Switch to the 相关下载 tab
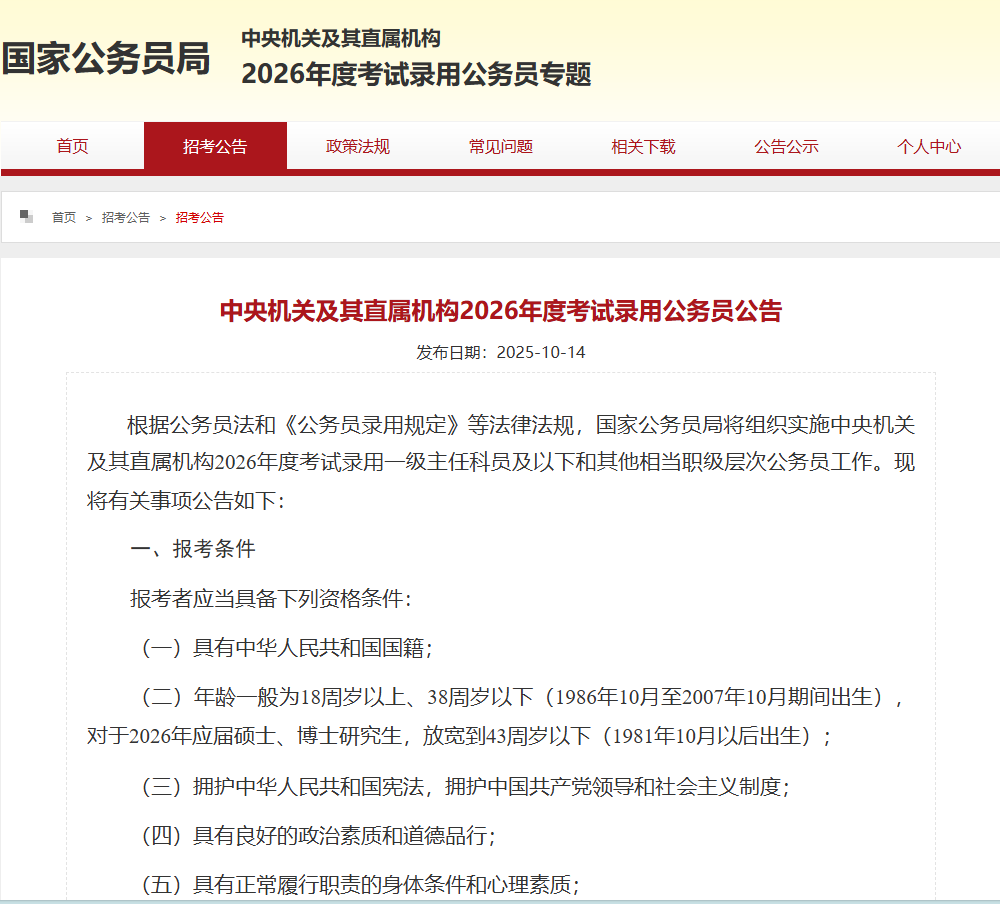 coord(644,147)
